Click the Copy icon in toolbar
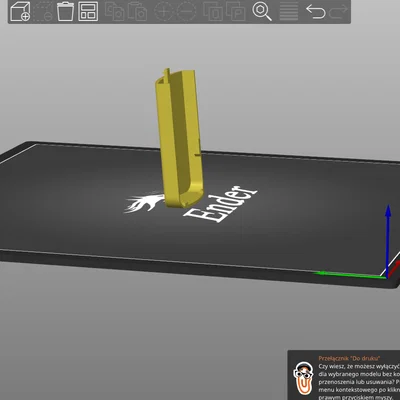400x400 pixels. [114, 11]
